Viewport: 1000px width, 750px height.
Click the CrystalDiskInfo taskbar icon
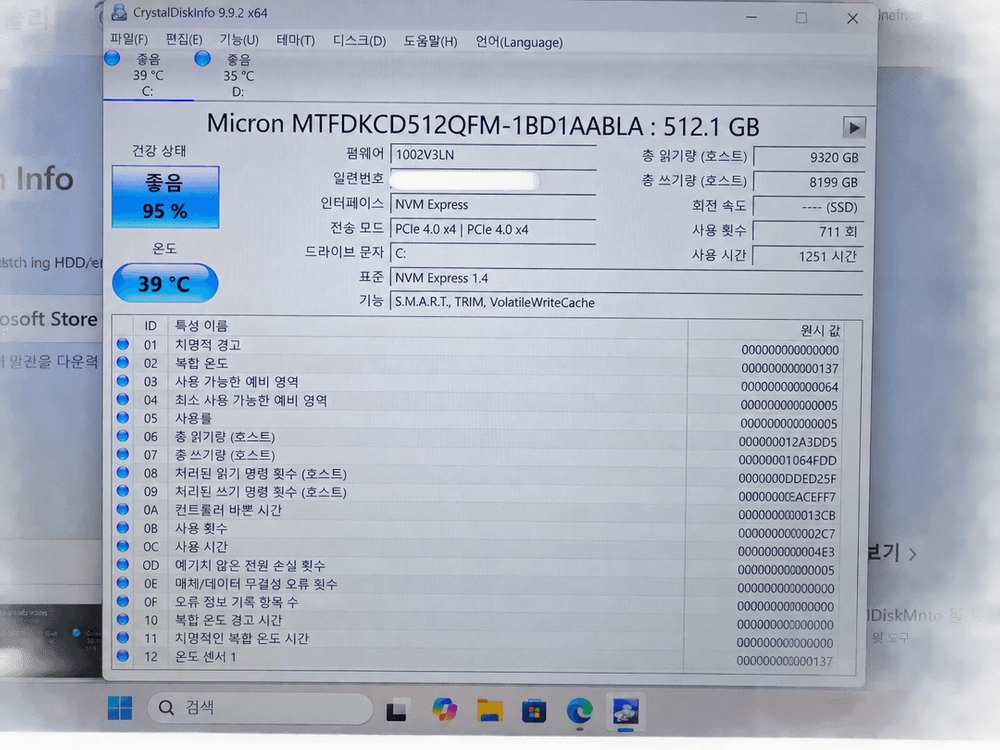626,710
